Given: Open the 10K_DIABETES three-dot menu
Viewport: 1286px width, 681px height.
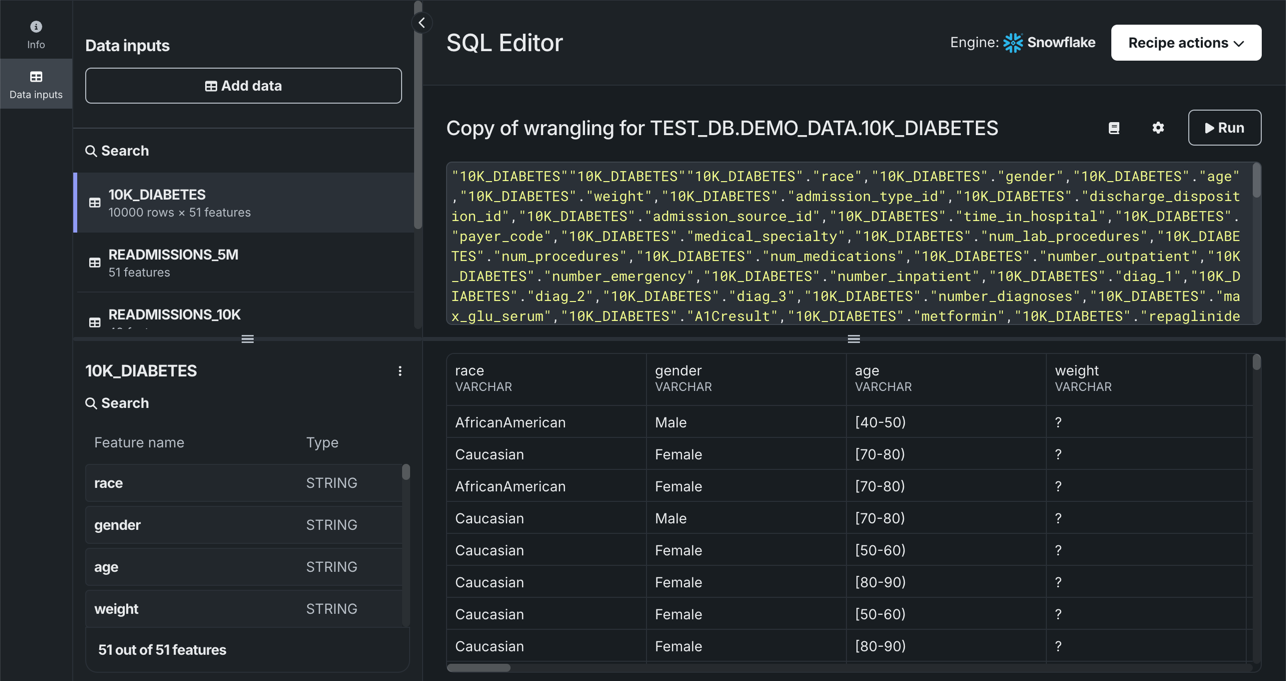Looking at the screenshot, I should [x=400, y=371].
